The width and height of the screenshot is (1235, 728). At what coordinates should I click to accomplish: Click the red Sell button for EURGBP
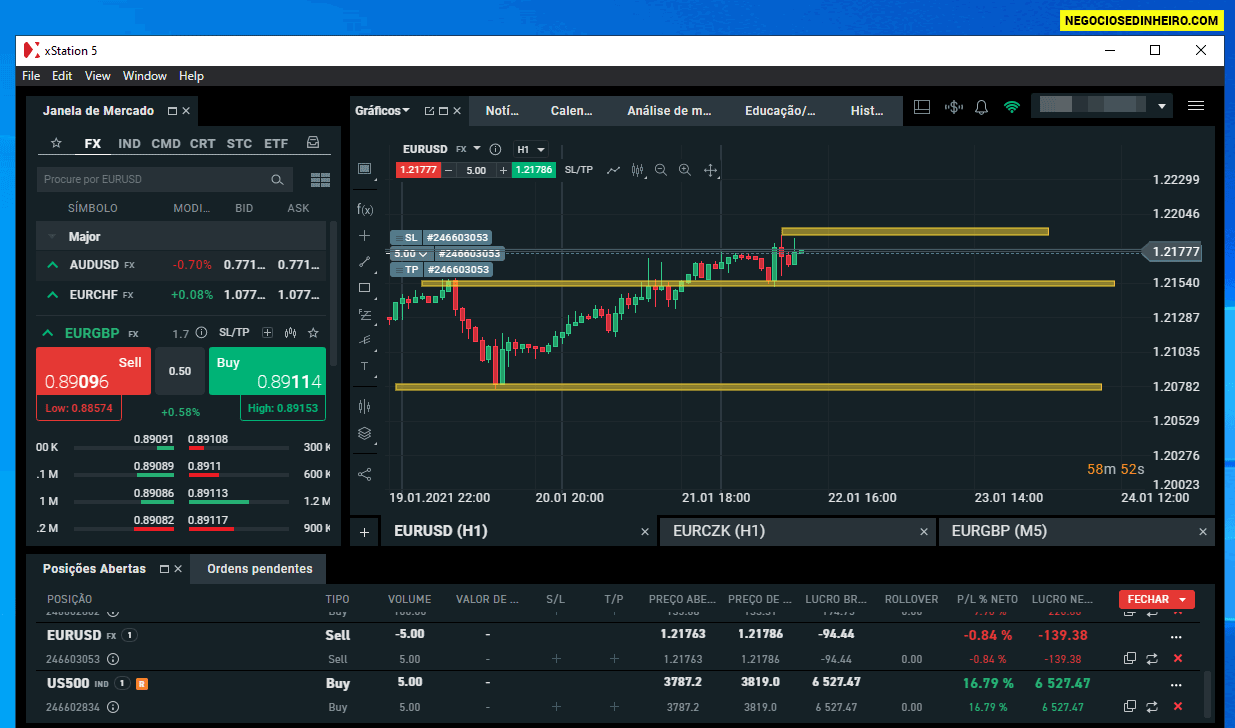pyautogui.click(x=92, y=370)
